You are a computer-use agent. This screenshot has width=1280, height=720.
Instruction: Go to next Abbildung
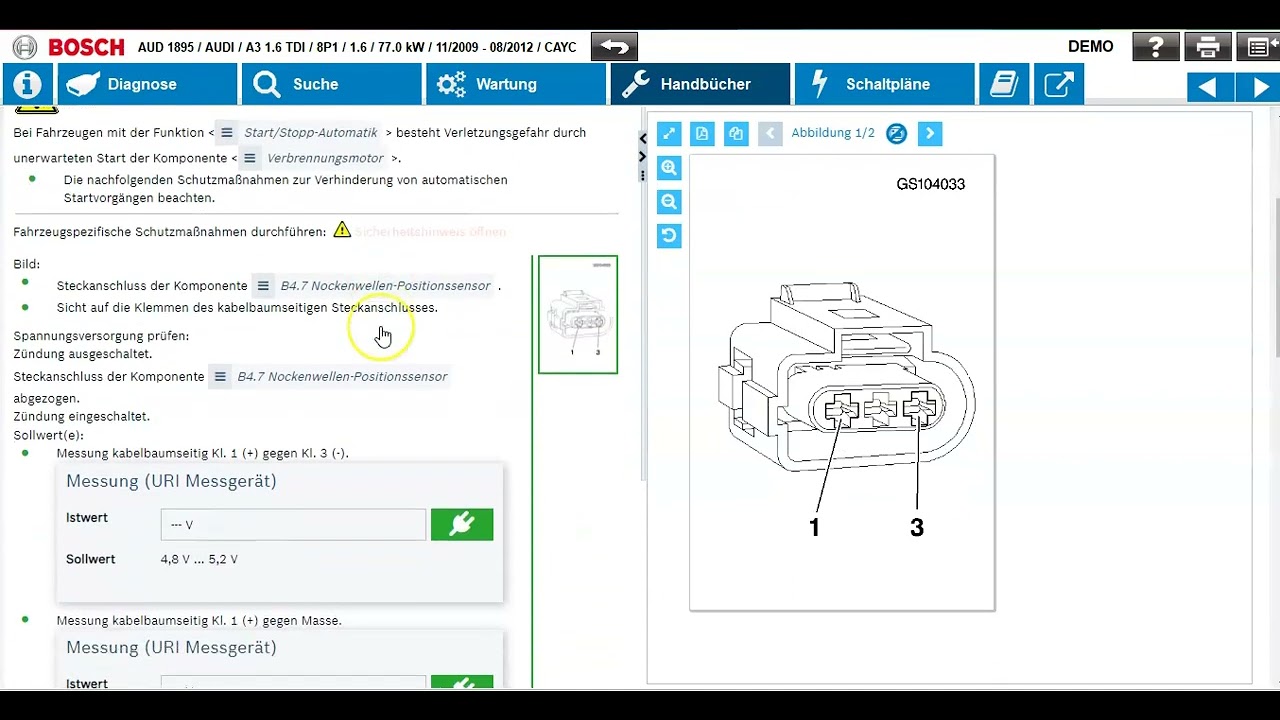point(930,133)
